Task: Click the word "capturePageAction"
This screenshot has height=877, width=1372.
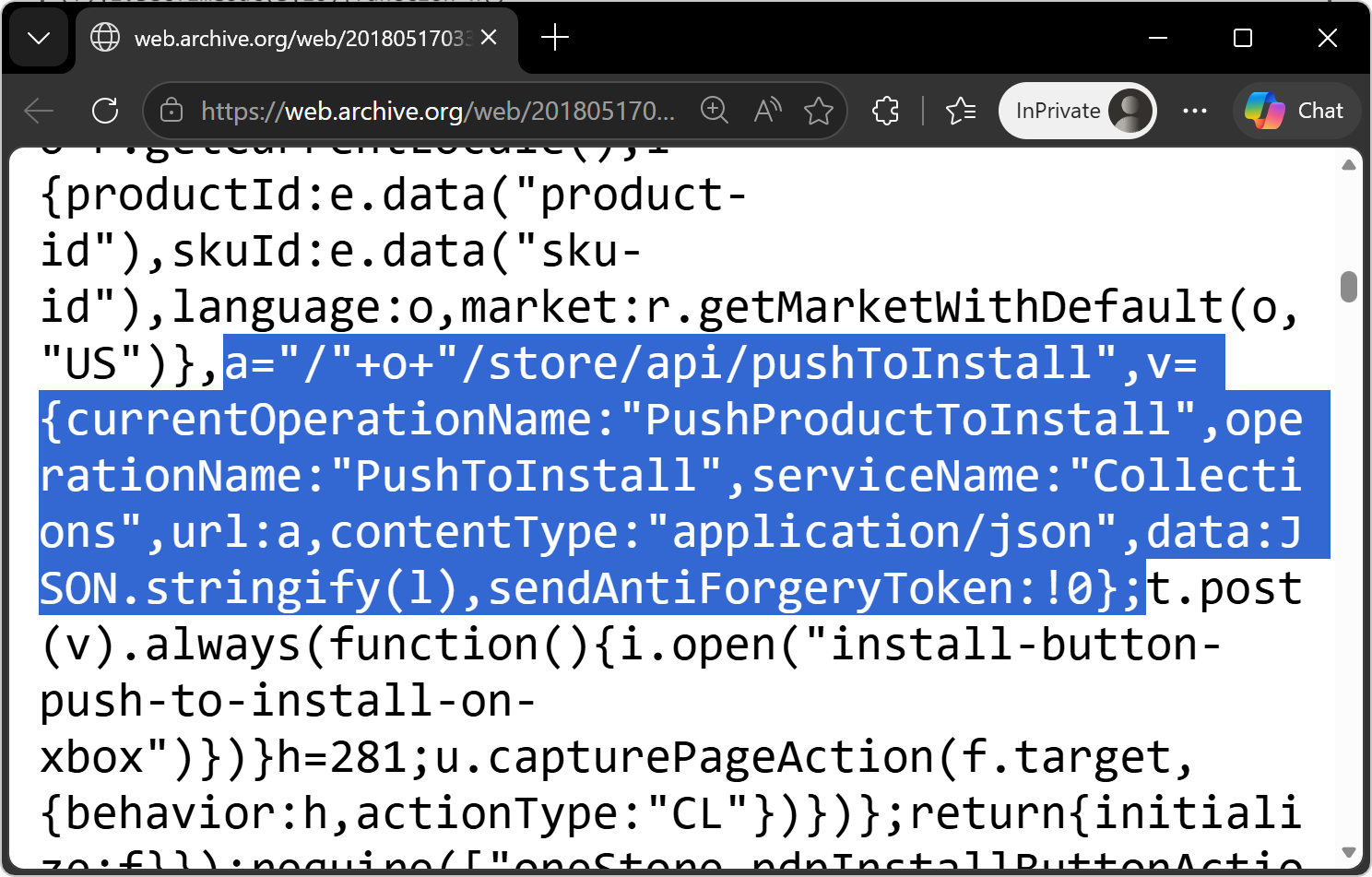Action: [x=710, y=758]
